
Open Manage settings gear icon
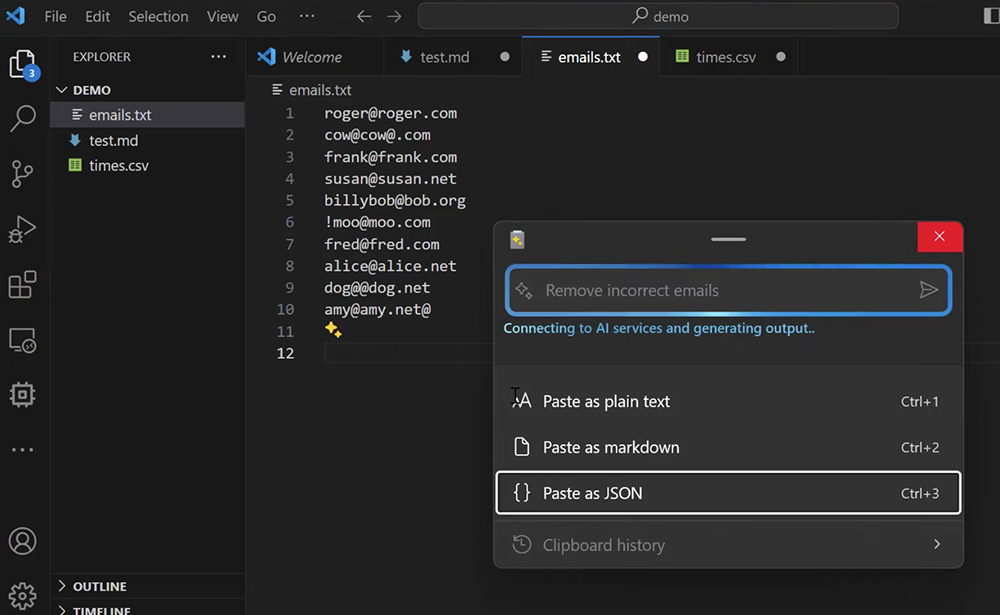tap(22, 596)
